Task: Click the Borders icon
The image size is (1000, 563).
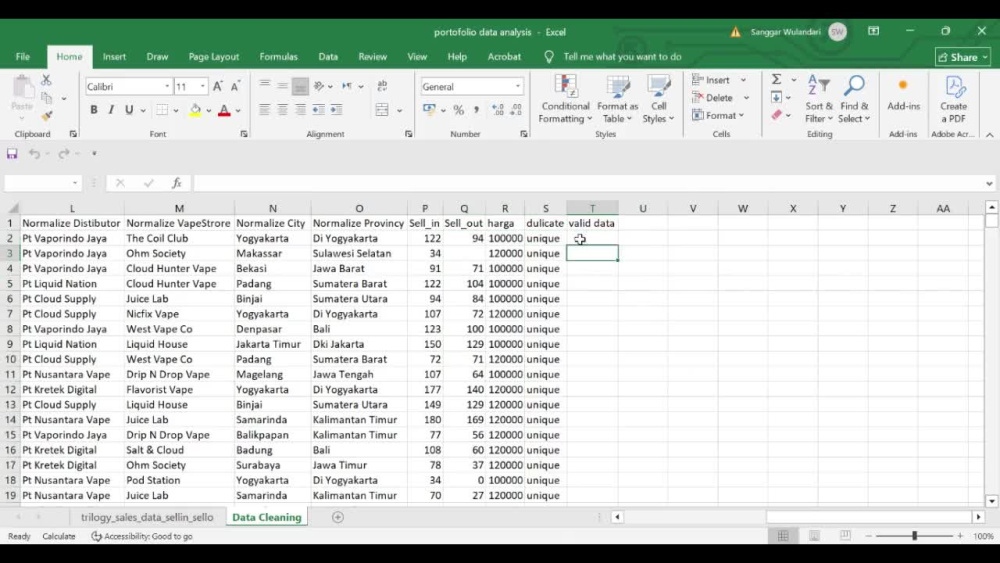Action: [162, 110]
